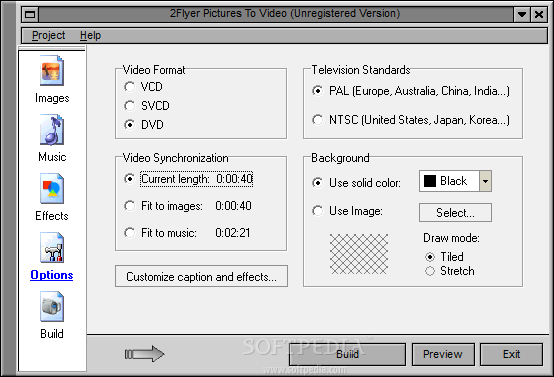Enable Use Image background
554x377 pixels.
pyautogui.click(x=347, y=211)
